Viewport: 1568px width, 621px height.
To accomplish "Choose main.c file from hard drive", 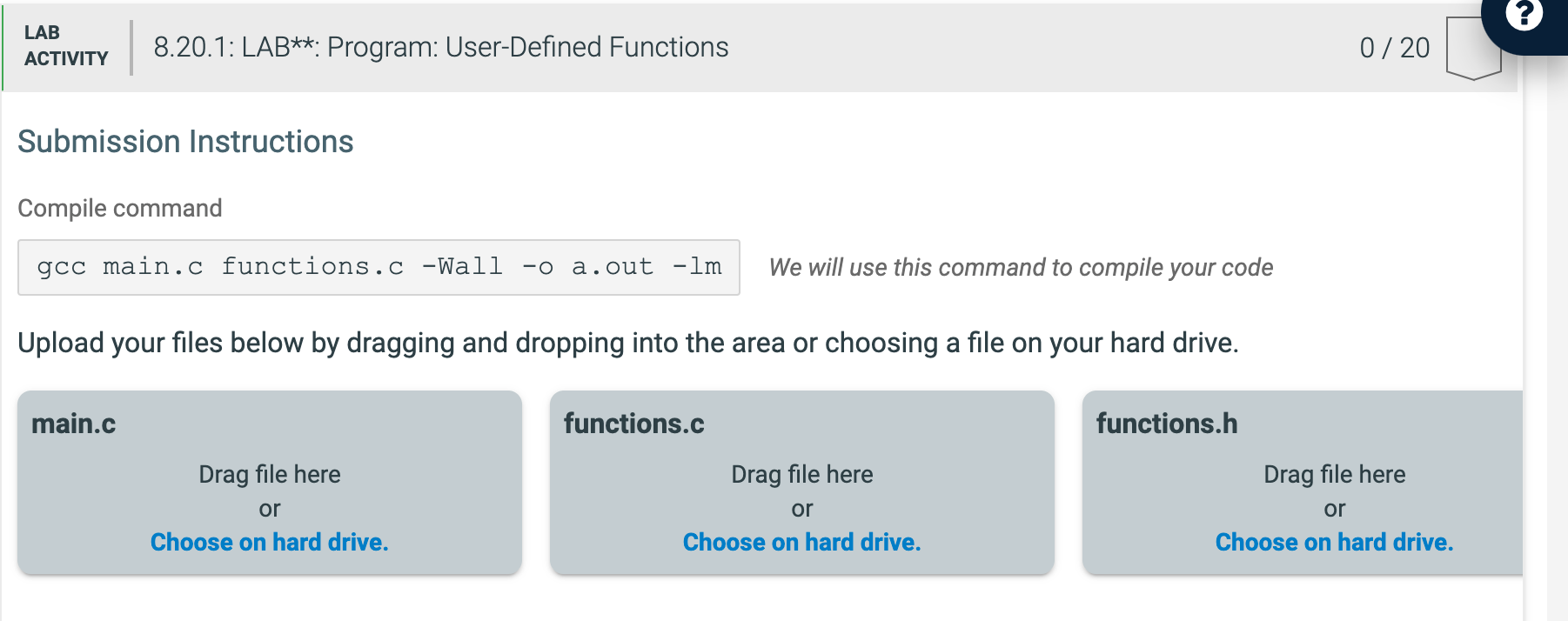I will [270, 542].
